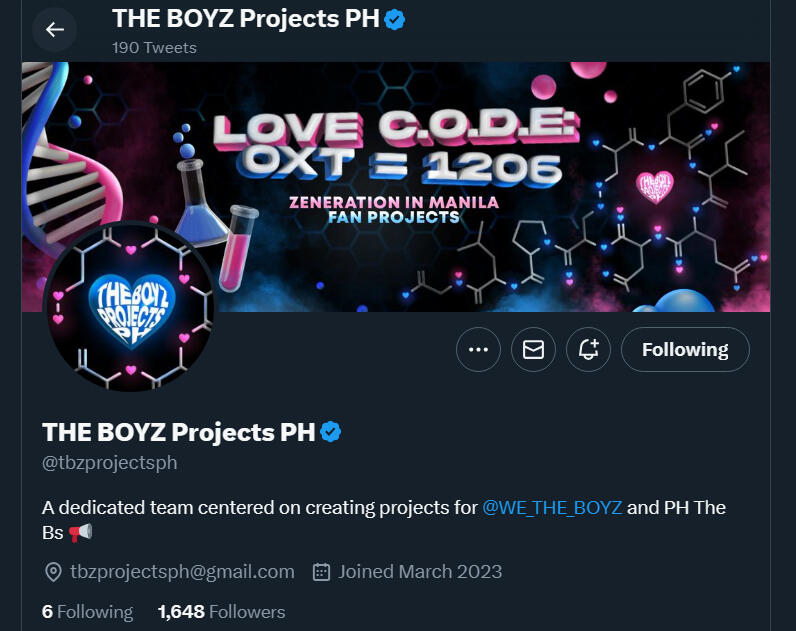
Task: Click the location pin icon
Action: pyautogui.click(x=53, y=572)
